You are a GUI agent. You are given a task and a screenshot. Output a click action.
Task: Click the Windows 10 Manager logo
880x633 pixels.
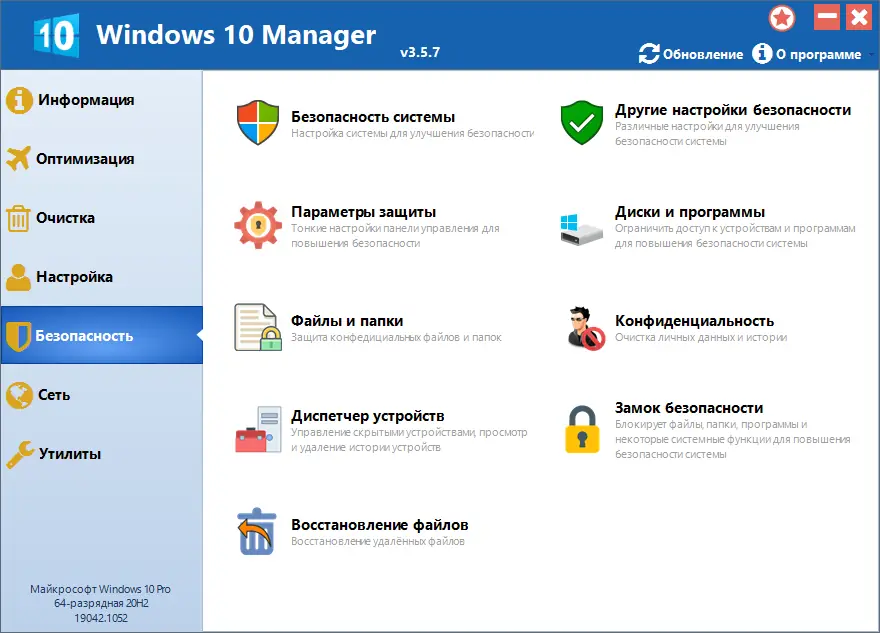(x=56, y=35)
